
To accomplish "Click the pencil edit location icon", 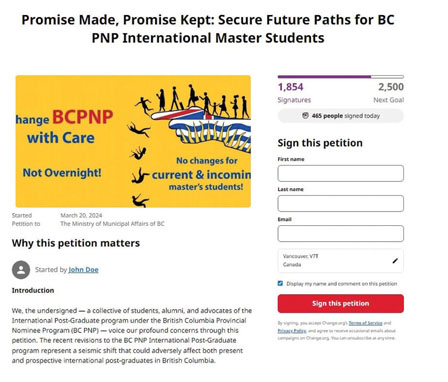I will tap(395, 261).
